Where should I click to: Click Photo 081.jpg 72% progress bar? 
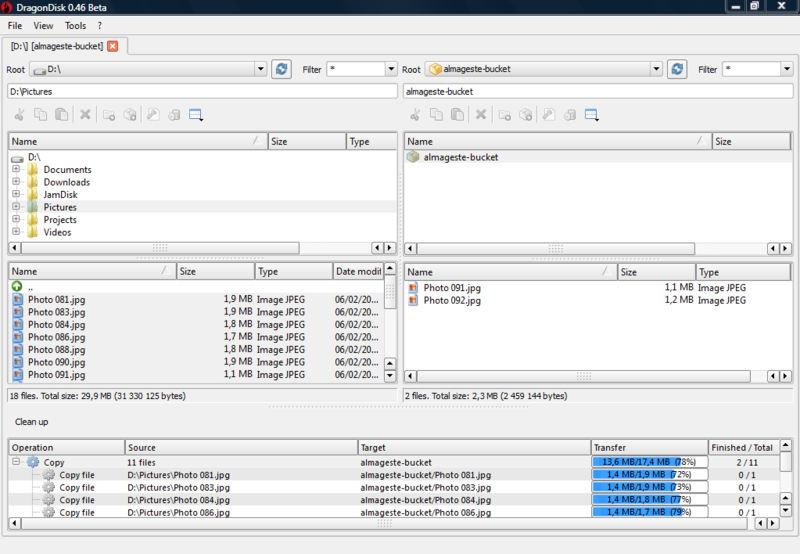[649, 474]
